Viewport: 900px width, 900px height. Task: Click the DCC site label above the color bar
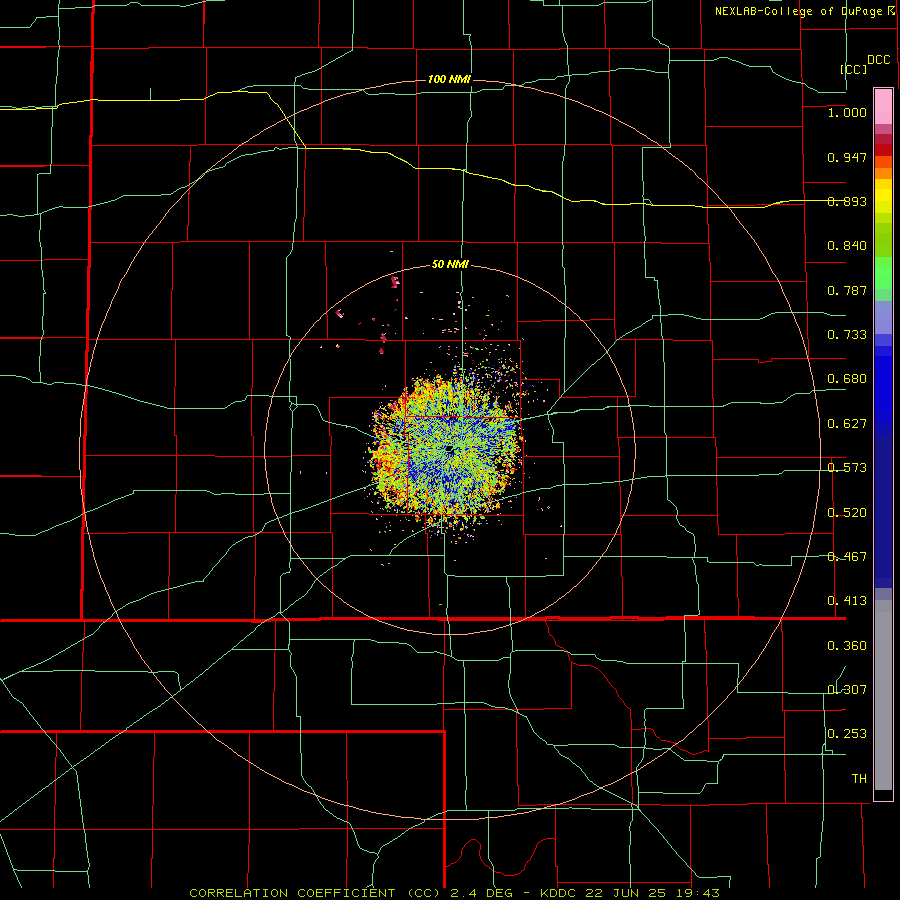point(878,60)
